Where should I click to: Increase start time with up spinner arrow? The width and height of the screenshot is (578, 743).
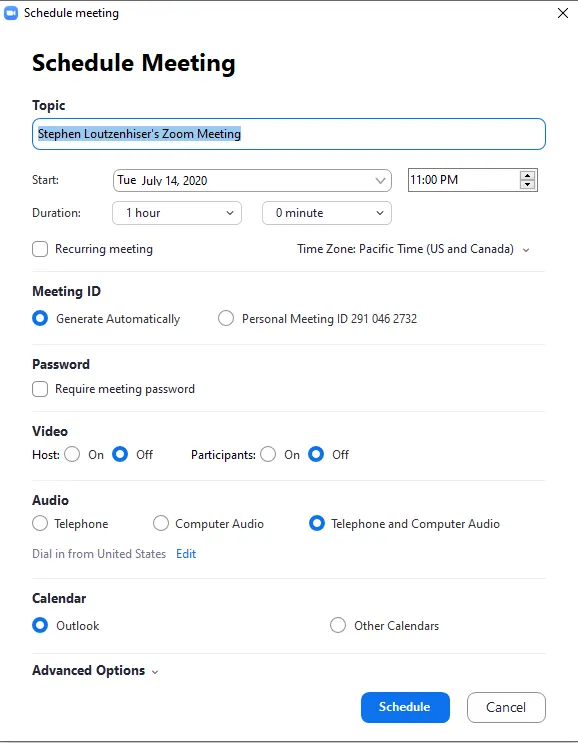(x=527, y=175)
